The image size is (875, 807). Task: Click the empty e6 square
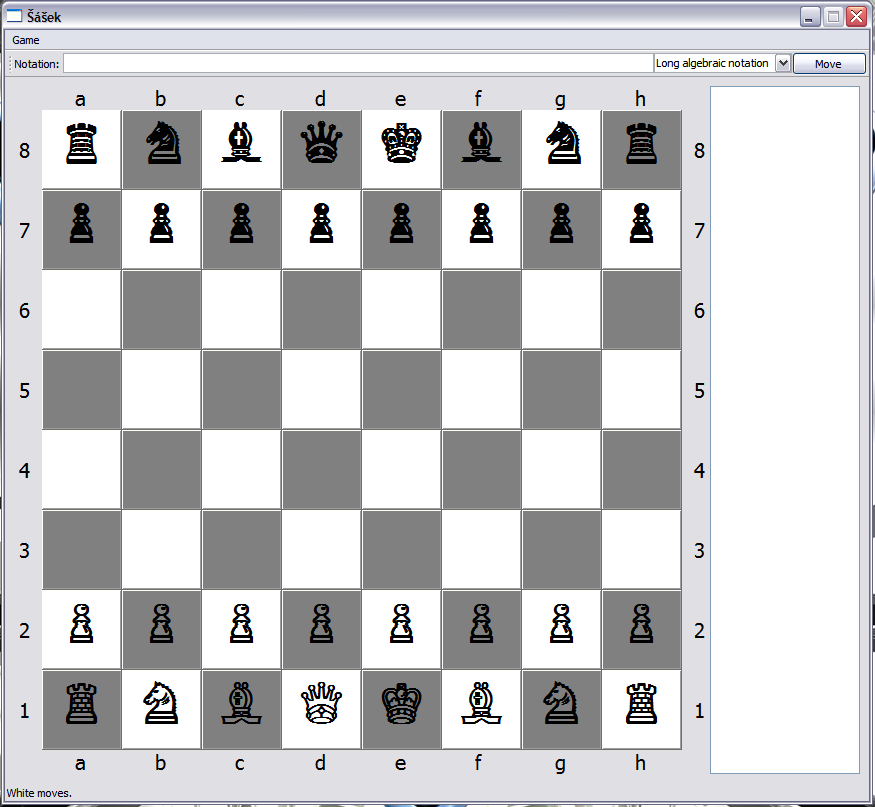401,310
